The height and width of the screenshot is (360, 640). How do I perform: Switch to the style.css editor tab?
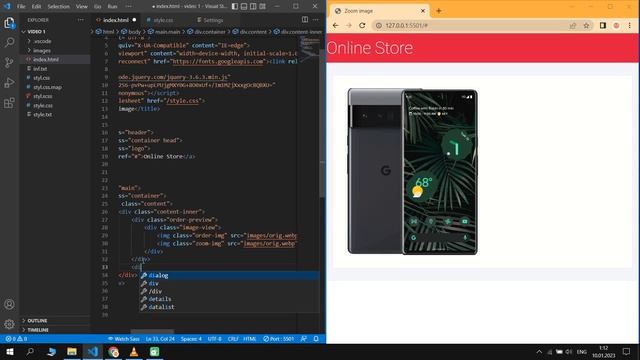pyautogui.click(x=163, y=20)
